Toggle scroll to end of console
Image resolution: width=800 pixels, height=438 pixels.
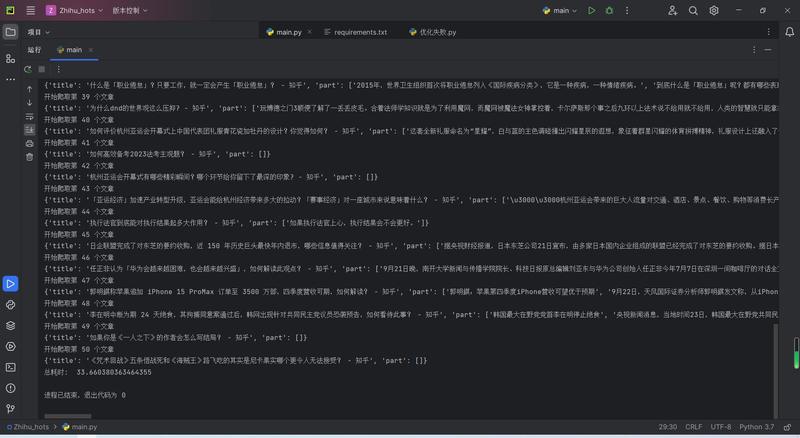[x=30, y=130]
